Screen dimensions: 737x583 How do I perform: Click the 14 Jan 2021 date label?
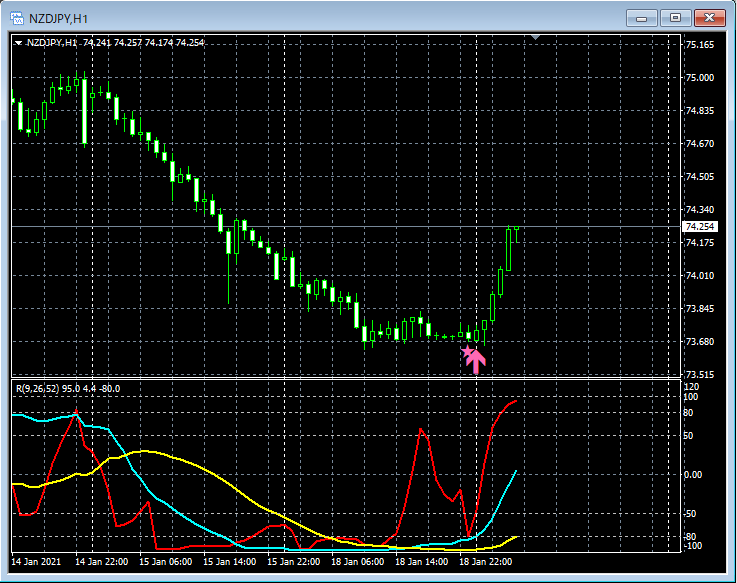click(x=38, y=562)
